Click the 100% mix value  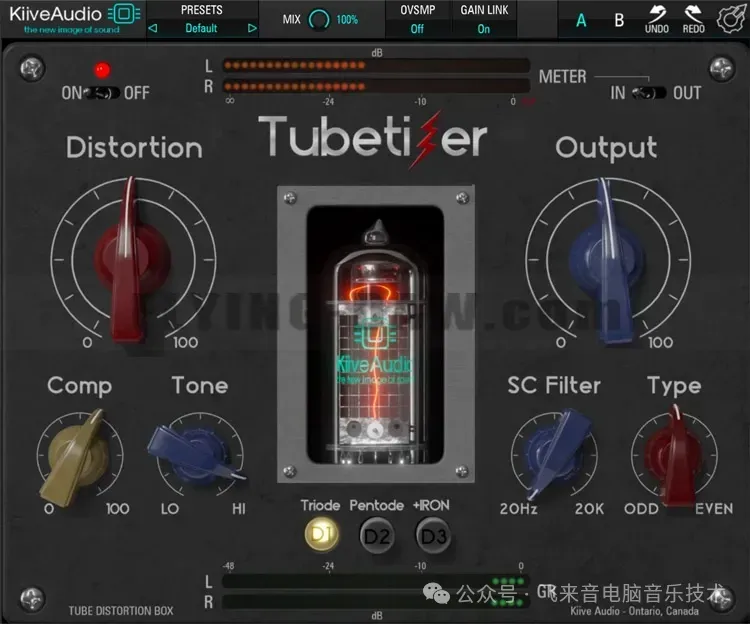[347, 20]
